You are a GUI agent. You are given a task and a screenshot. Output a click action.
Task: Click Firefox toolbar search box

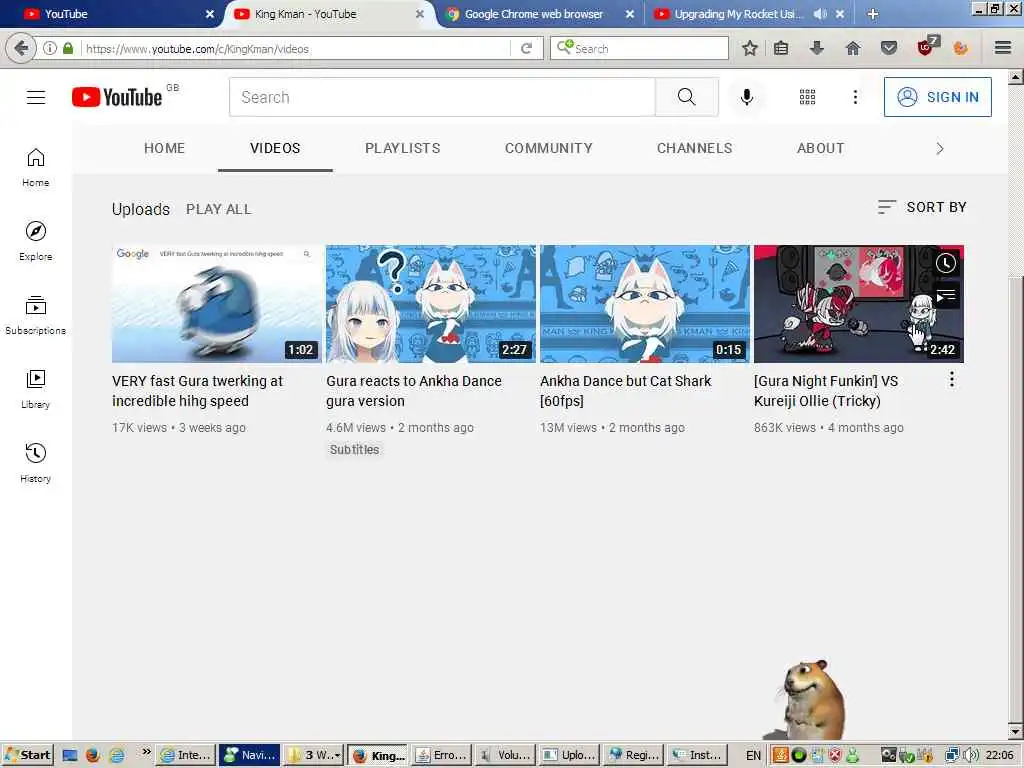point(639,48)
